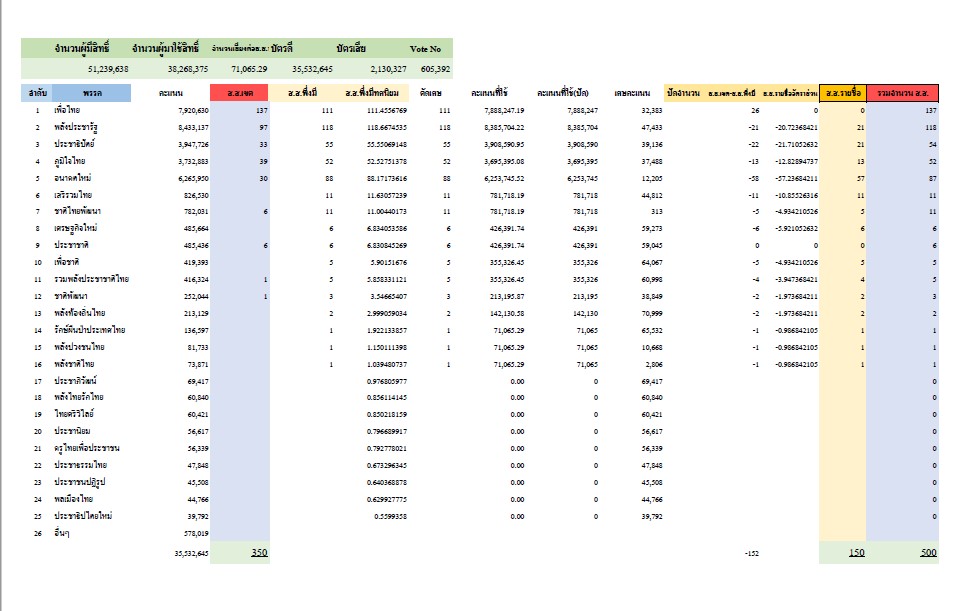Click remainder value 12,205
954x611 pixels.
point(651,178)
